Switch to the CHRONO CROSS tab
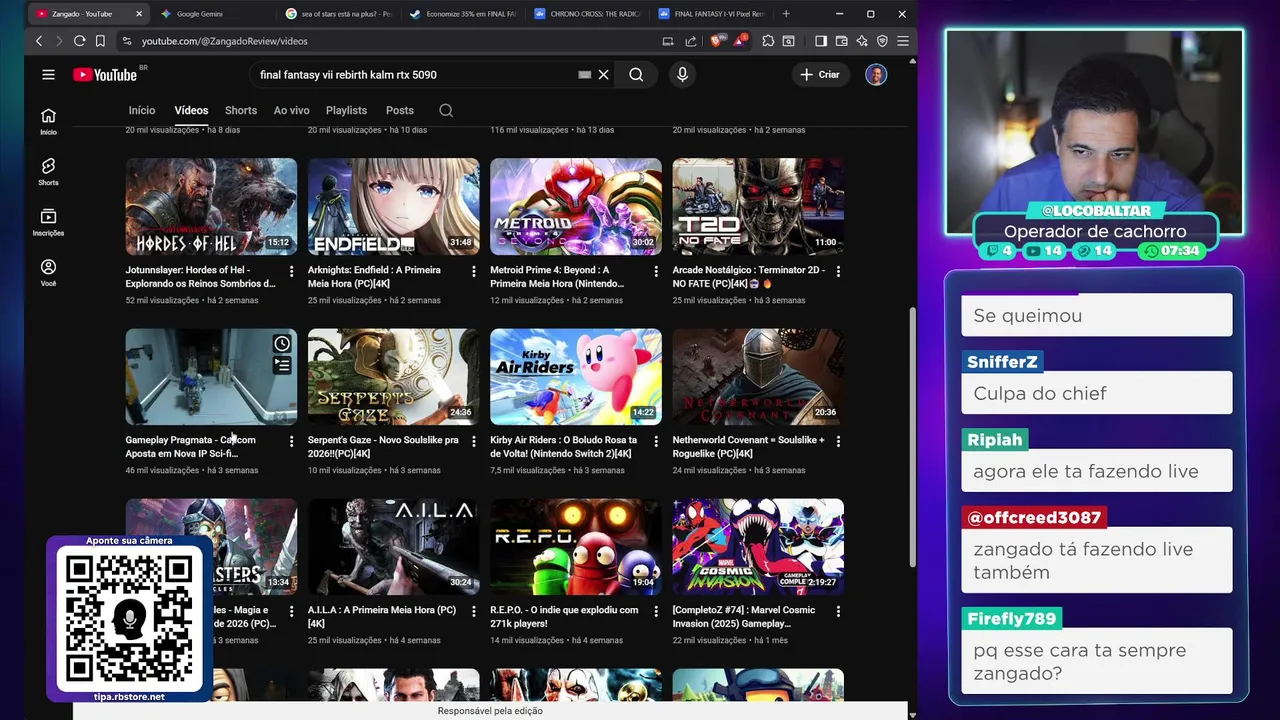 click(587, 14)
